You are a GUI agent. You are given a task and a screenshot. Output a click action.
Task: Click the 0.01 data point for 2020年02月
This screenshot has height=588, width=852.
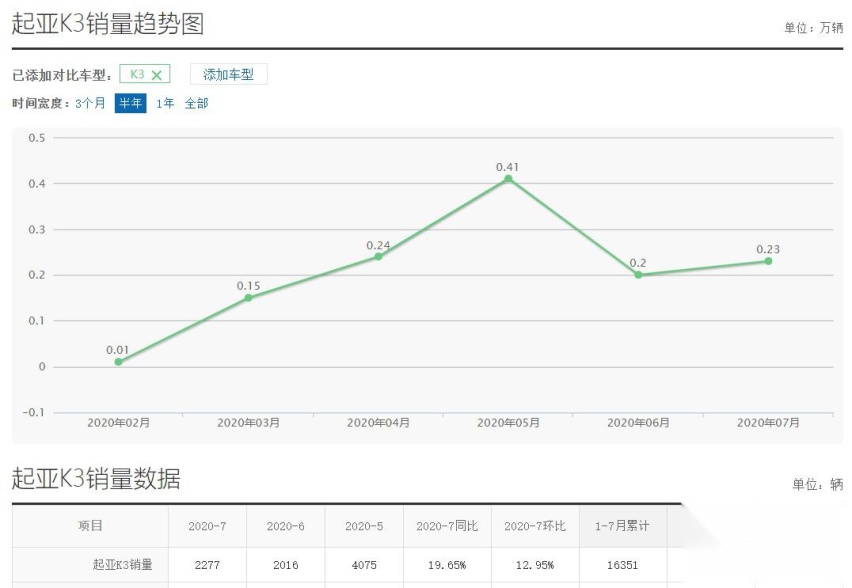[118, 362]
